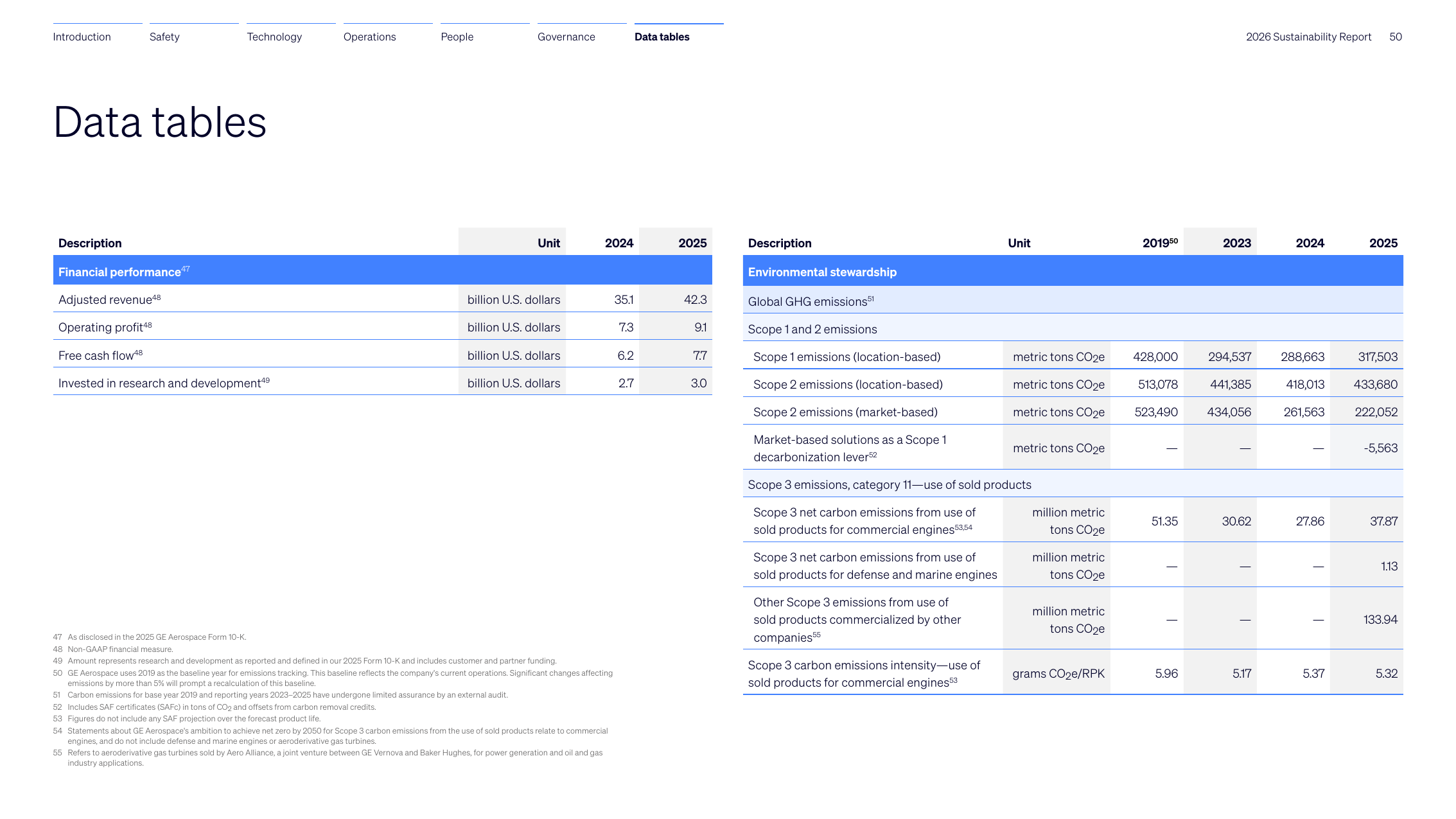Select the 133.94 other Scope 3 value
This screenshot has width=1456, height=819.
(1380, 619)
